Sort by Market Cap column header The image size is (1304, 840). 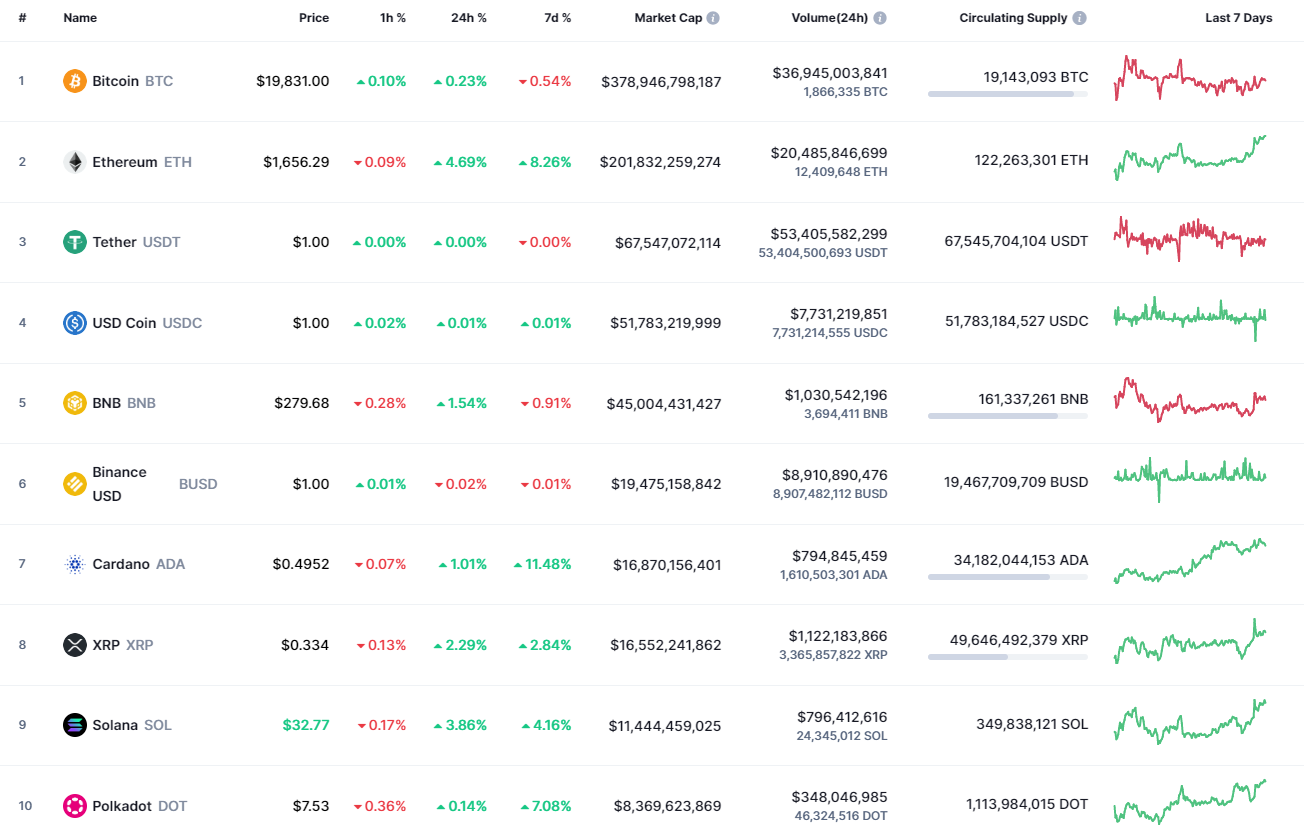click(668, 18)
